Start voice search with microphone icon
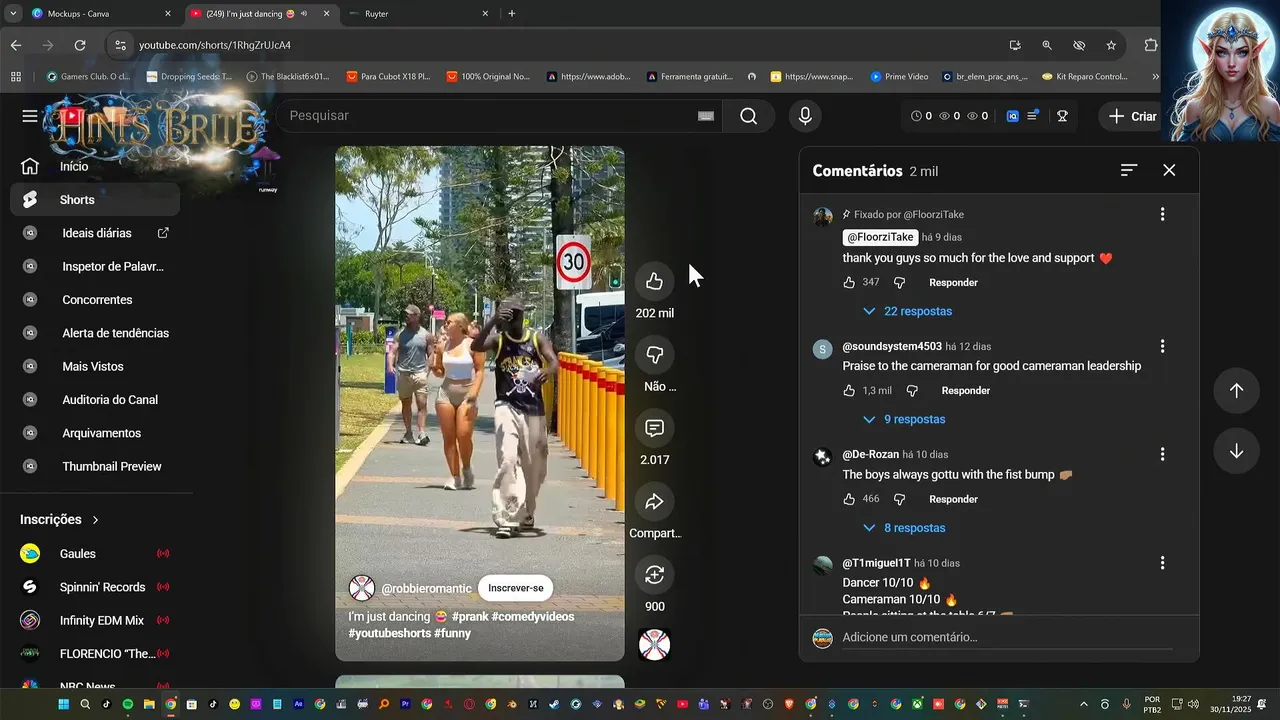1280x720 pixels. point(805,116)
